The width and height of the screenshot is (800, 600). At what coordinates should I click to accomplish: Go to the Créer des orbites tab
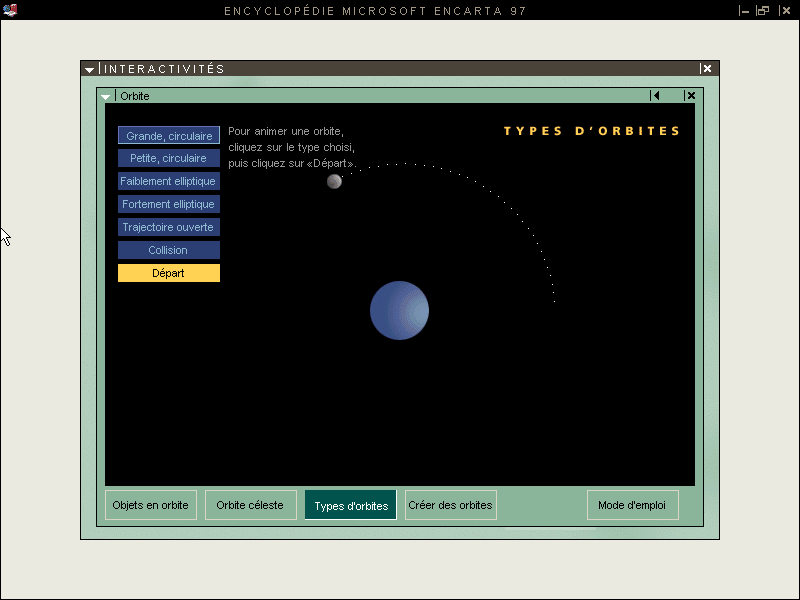(x=451, y=505)
